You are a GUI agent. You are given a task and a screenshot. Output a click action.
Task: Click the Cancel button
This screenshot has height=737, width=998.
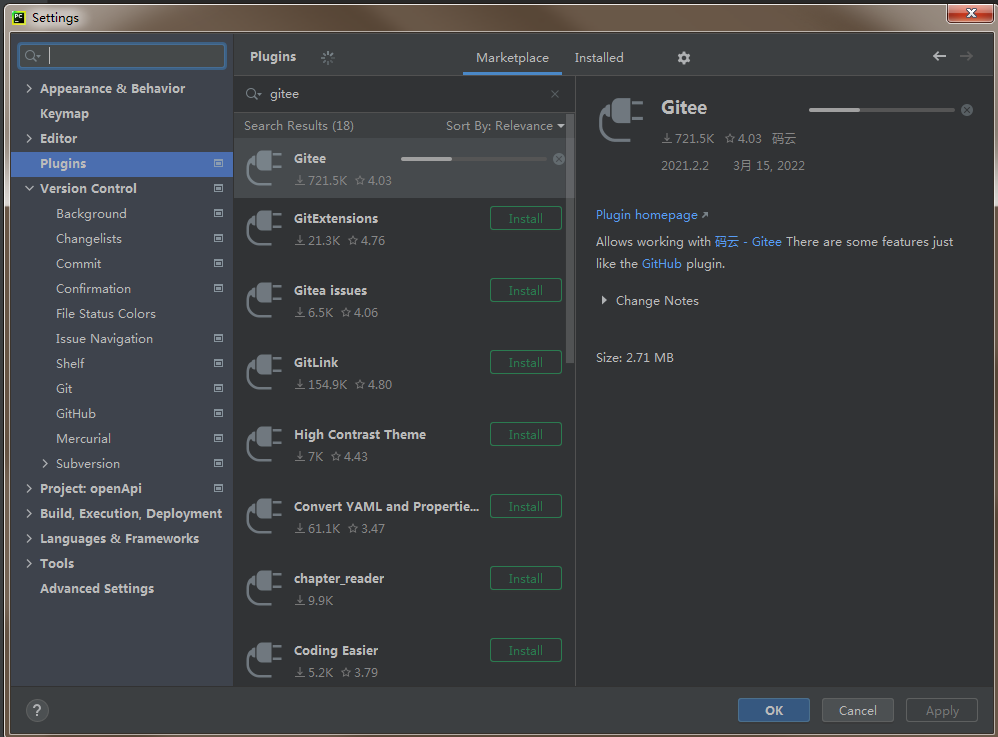point(857,710)
